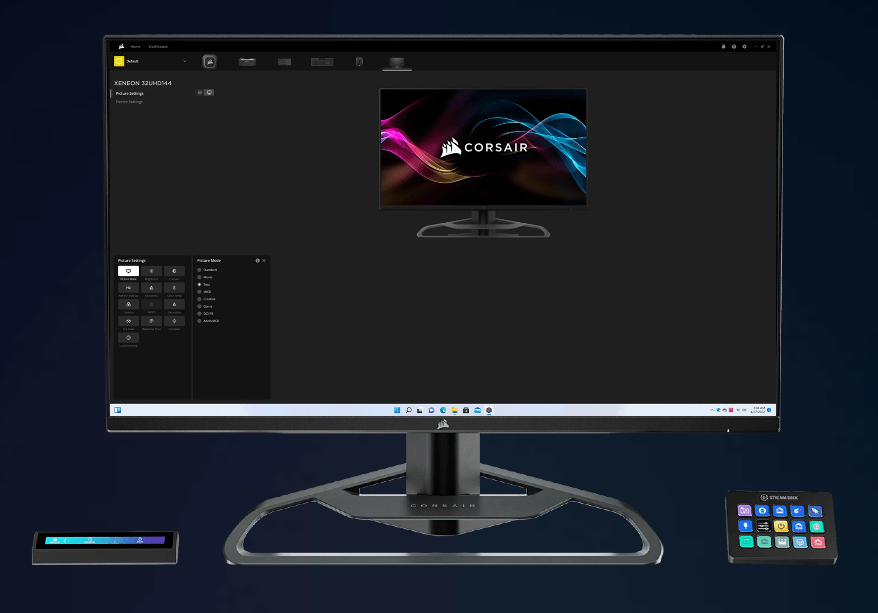The width and height of the screenshot is (878, 613).
Task: Switch to the Dashboard tab
Action: click(x=158, y=46)
